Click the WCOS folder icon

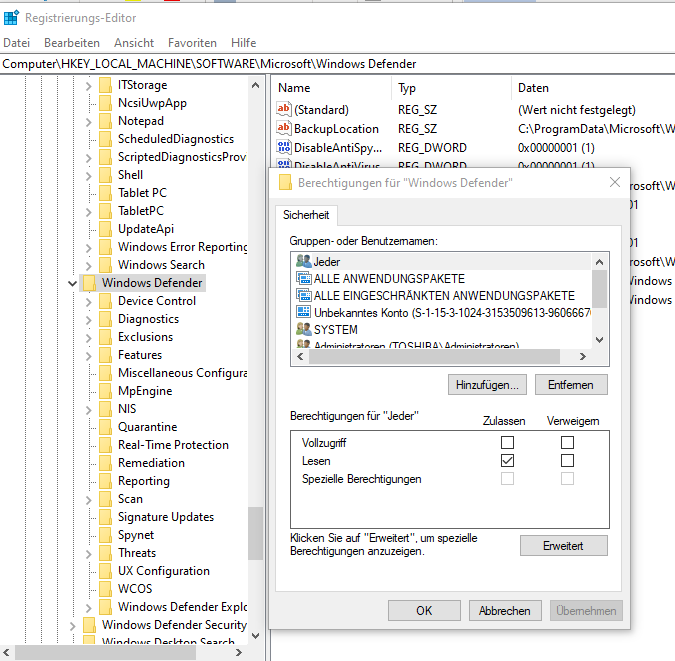(105, 589)
